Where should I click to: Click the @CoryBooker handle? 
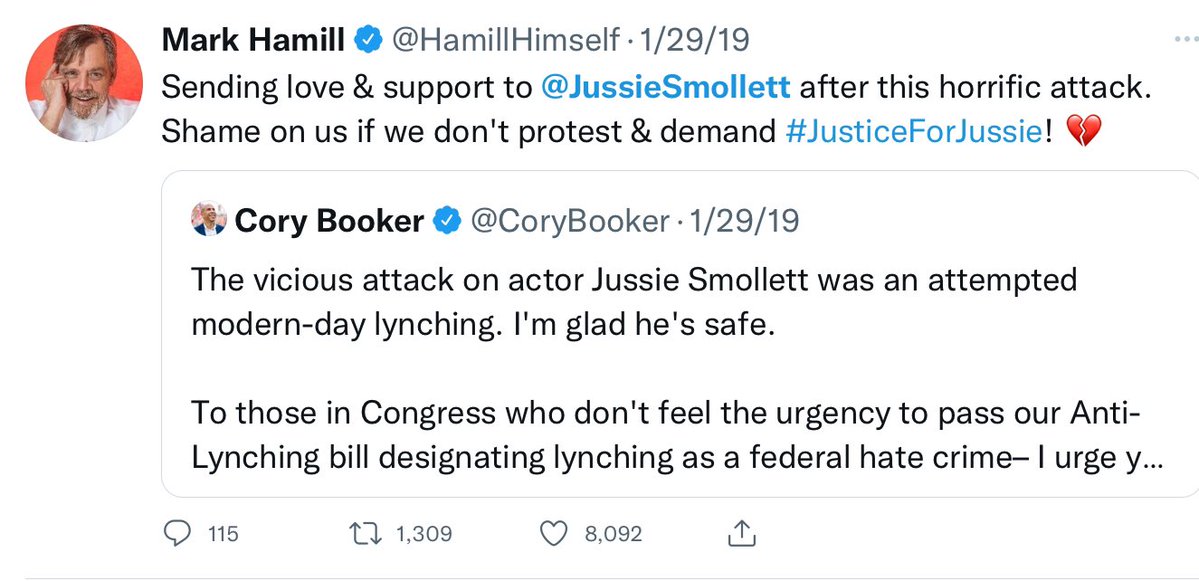(x=567, y=221)
